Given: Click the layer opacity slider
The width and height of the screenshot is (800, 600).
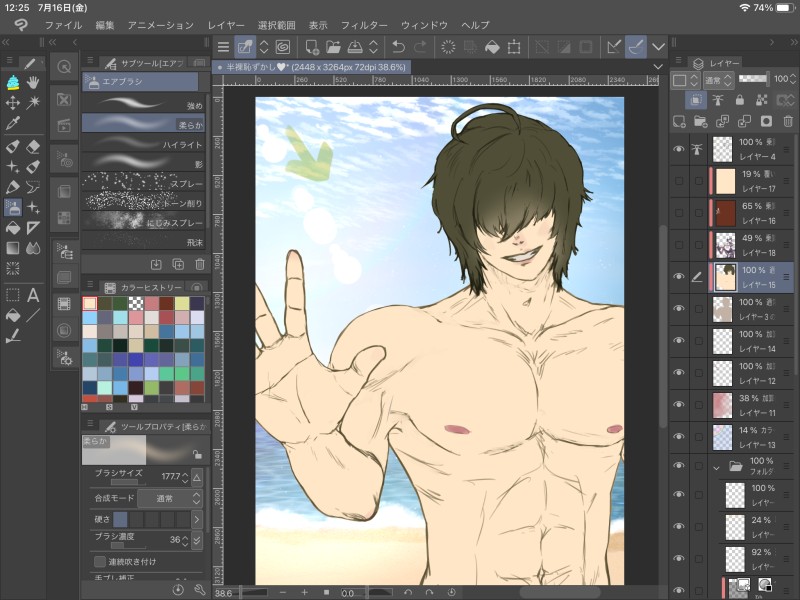Looking at the screenshot, I should (753, 79).
